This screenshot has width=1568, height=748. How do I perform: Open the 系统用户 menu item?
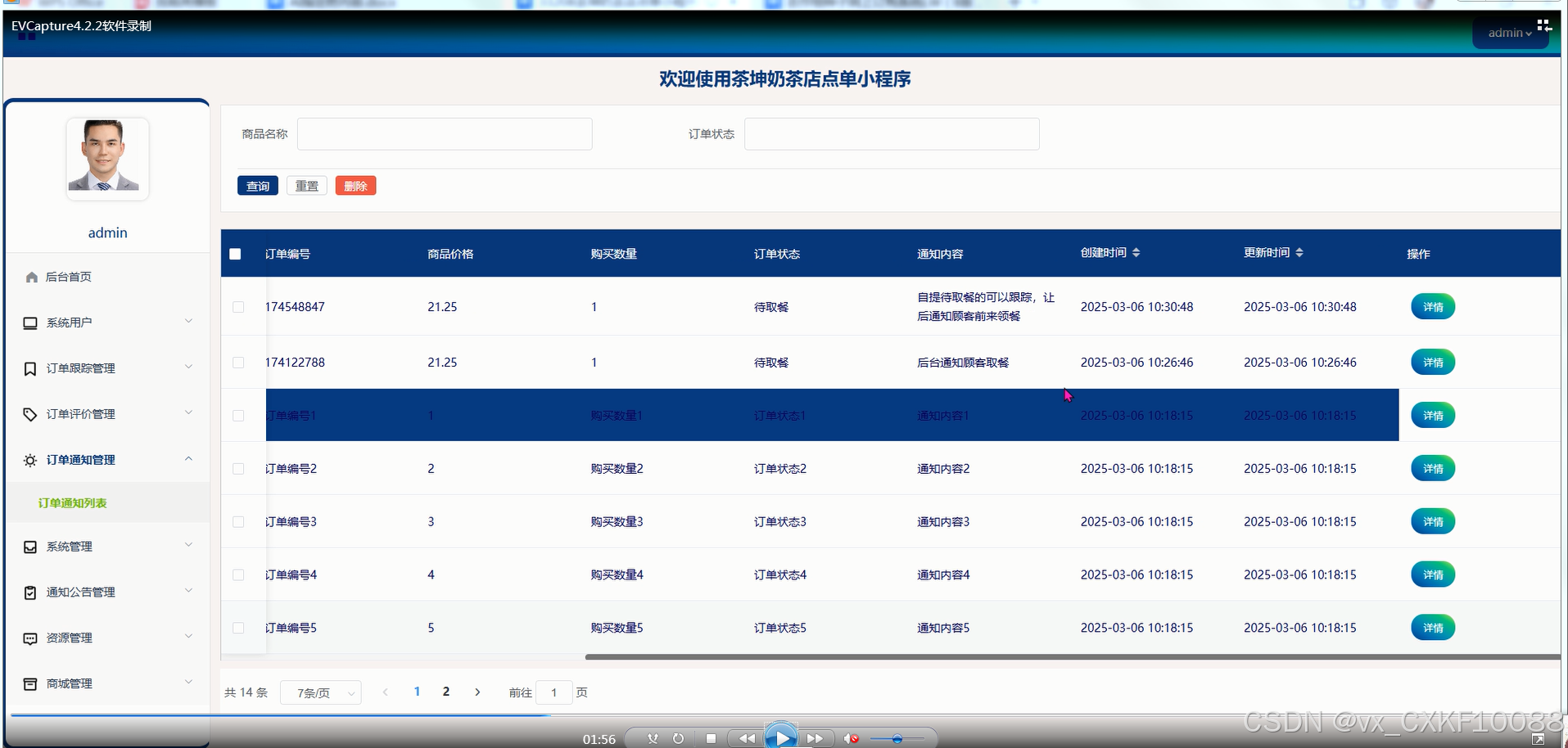point(107,323)
